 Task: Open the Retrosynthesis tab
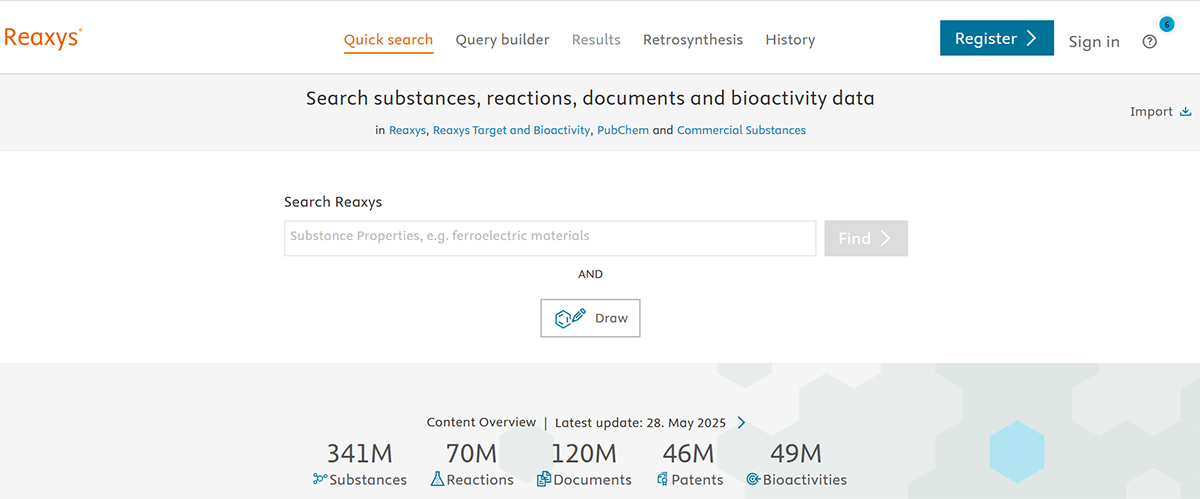click(x=693, y=40)
